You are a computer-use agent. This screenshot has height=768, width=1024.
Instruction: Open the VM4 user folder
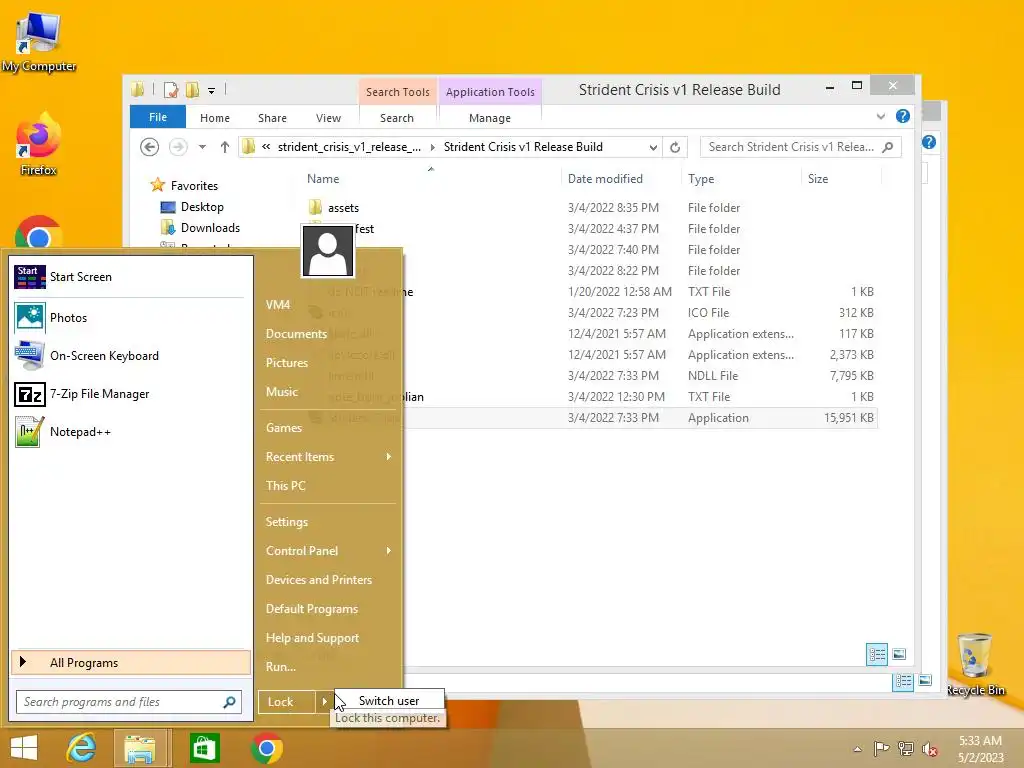coord(278,305)
